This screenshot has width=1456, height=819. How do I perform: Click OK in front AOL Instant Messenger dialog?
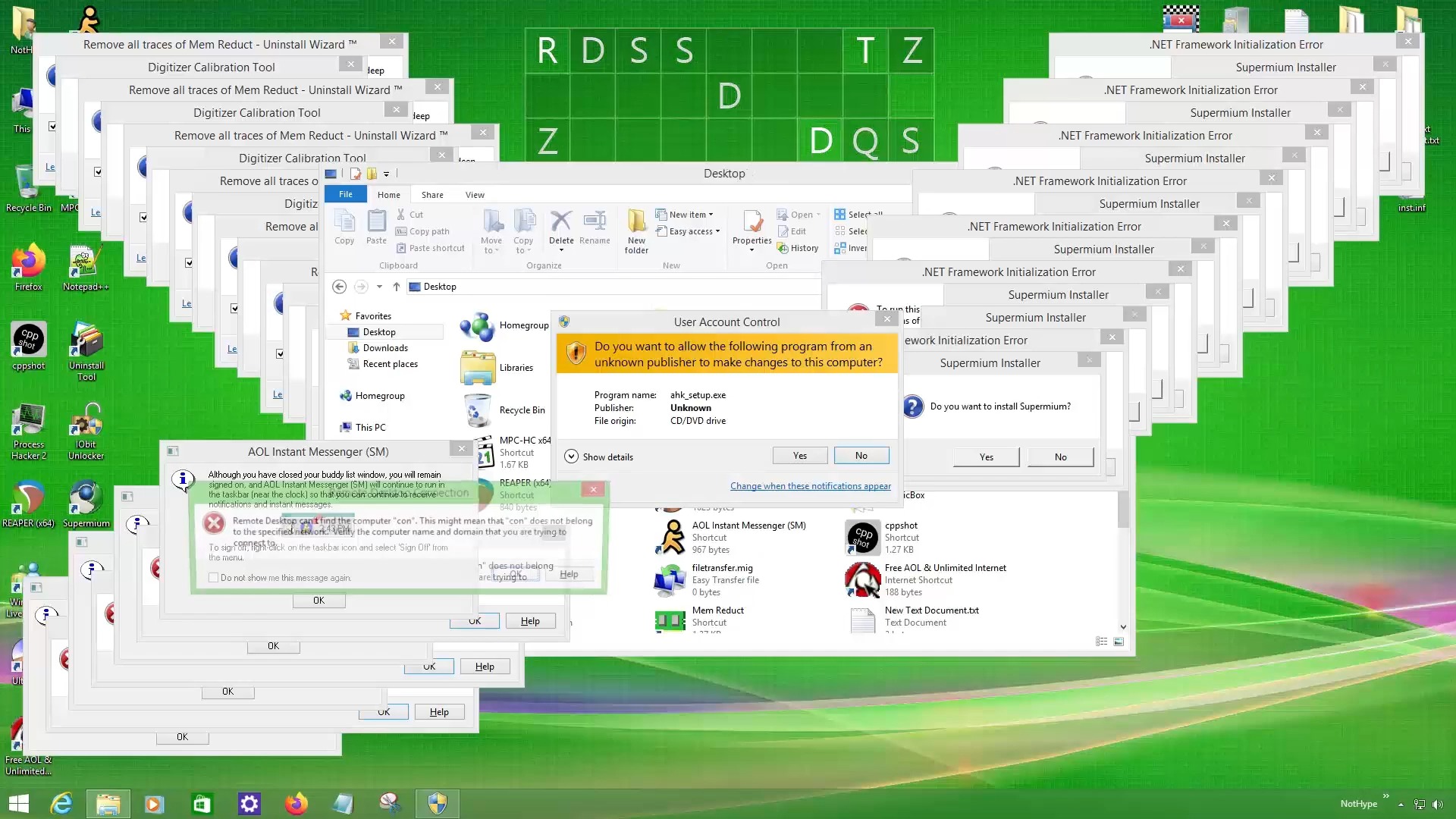point(318,601)
